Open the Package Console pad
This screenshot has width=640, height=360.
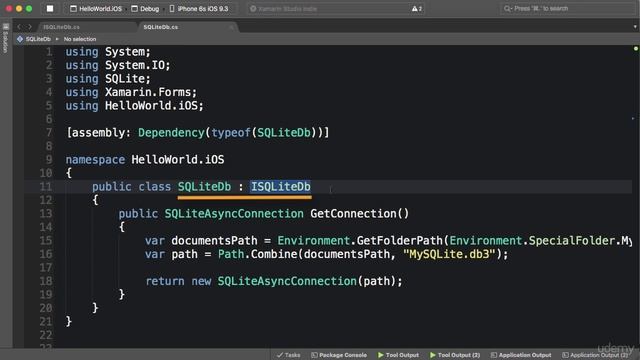click(339, 355)
